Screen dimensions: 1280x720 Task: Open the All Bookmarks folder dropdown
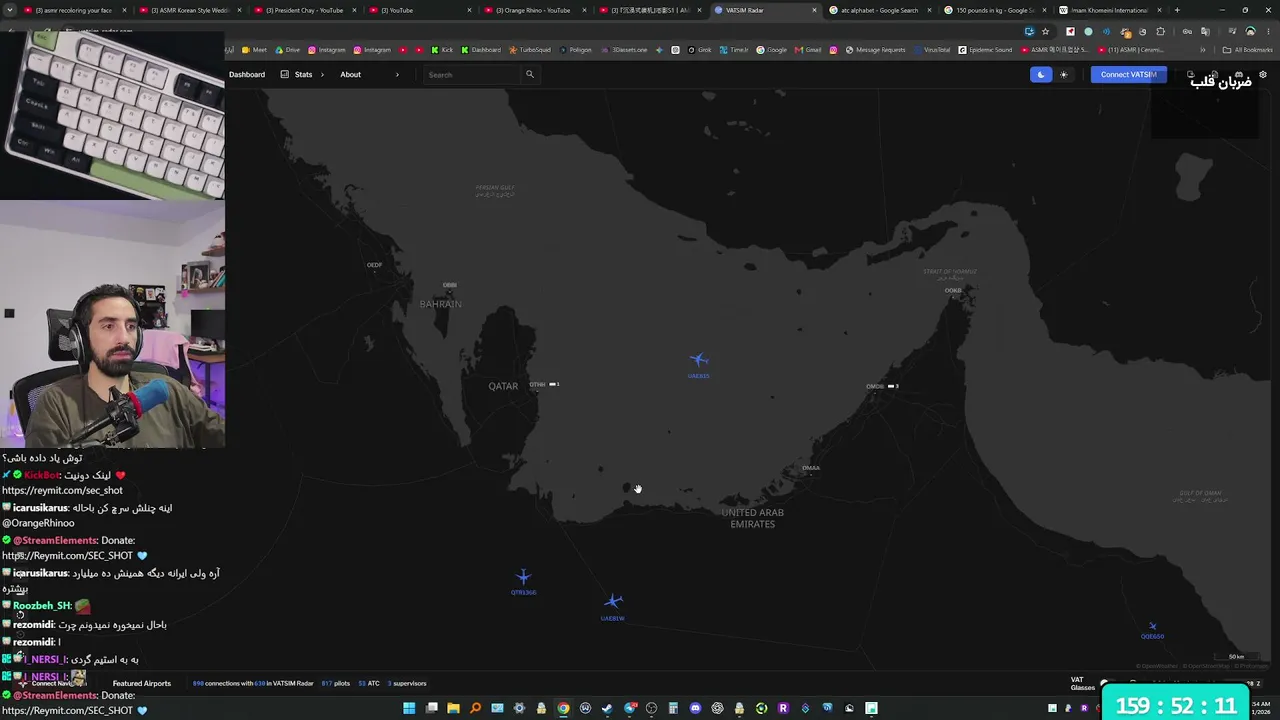pos(1248,50)
